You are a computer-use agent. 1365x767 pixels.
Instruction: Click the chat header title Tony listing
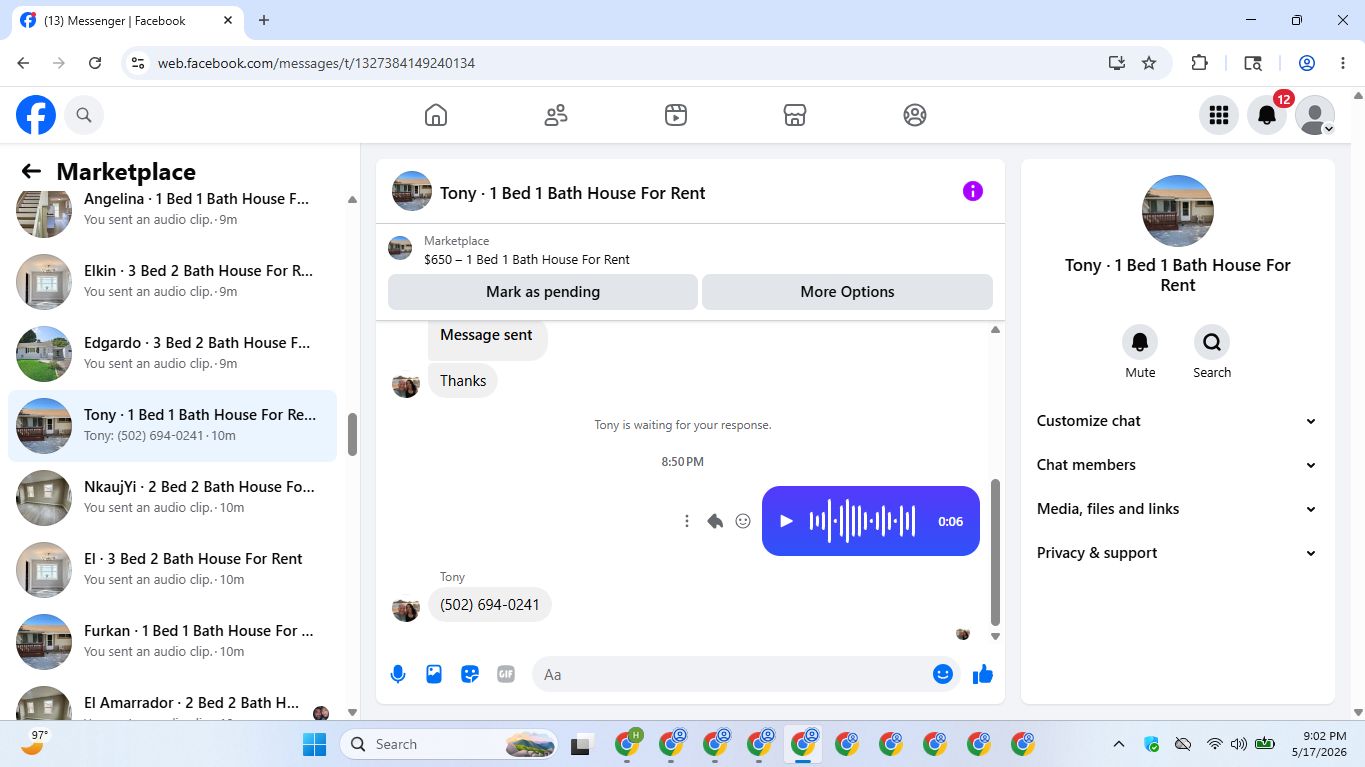pyautogui.click(x=573, y=193)
